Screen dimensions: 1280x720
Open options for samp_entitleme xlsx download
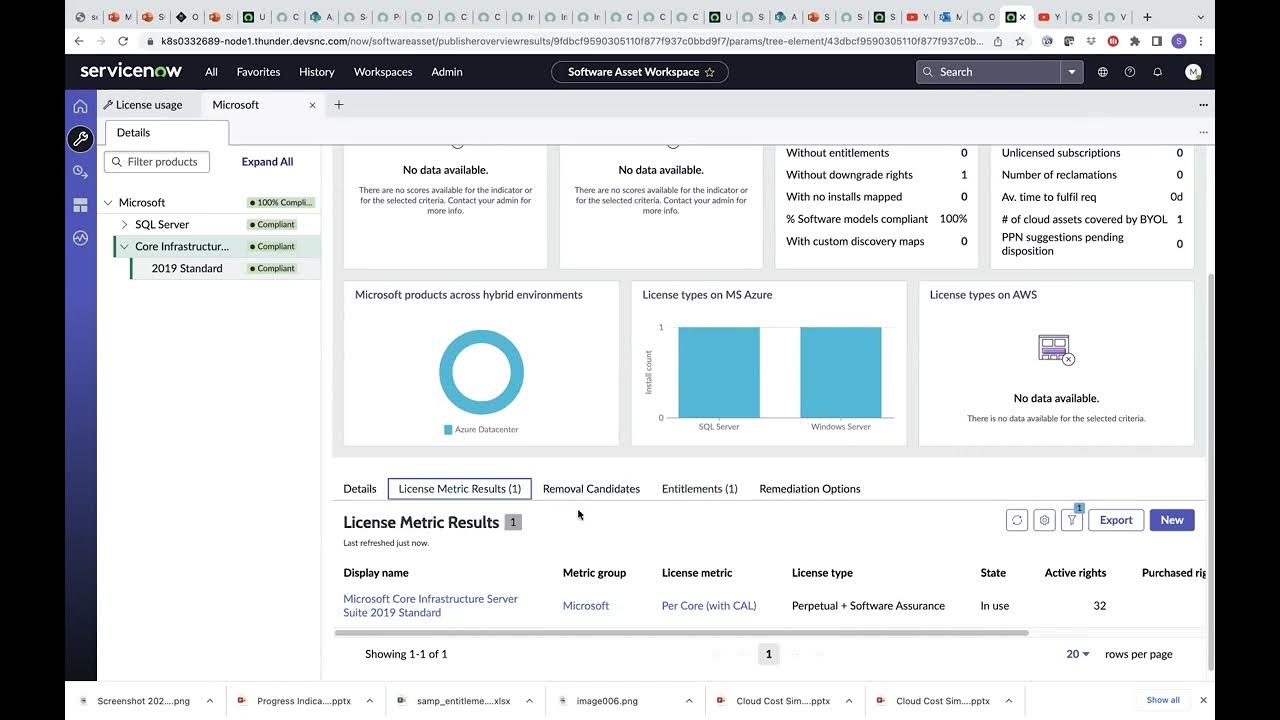coord(530,701)
